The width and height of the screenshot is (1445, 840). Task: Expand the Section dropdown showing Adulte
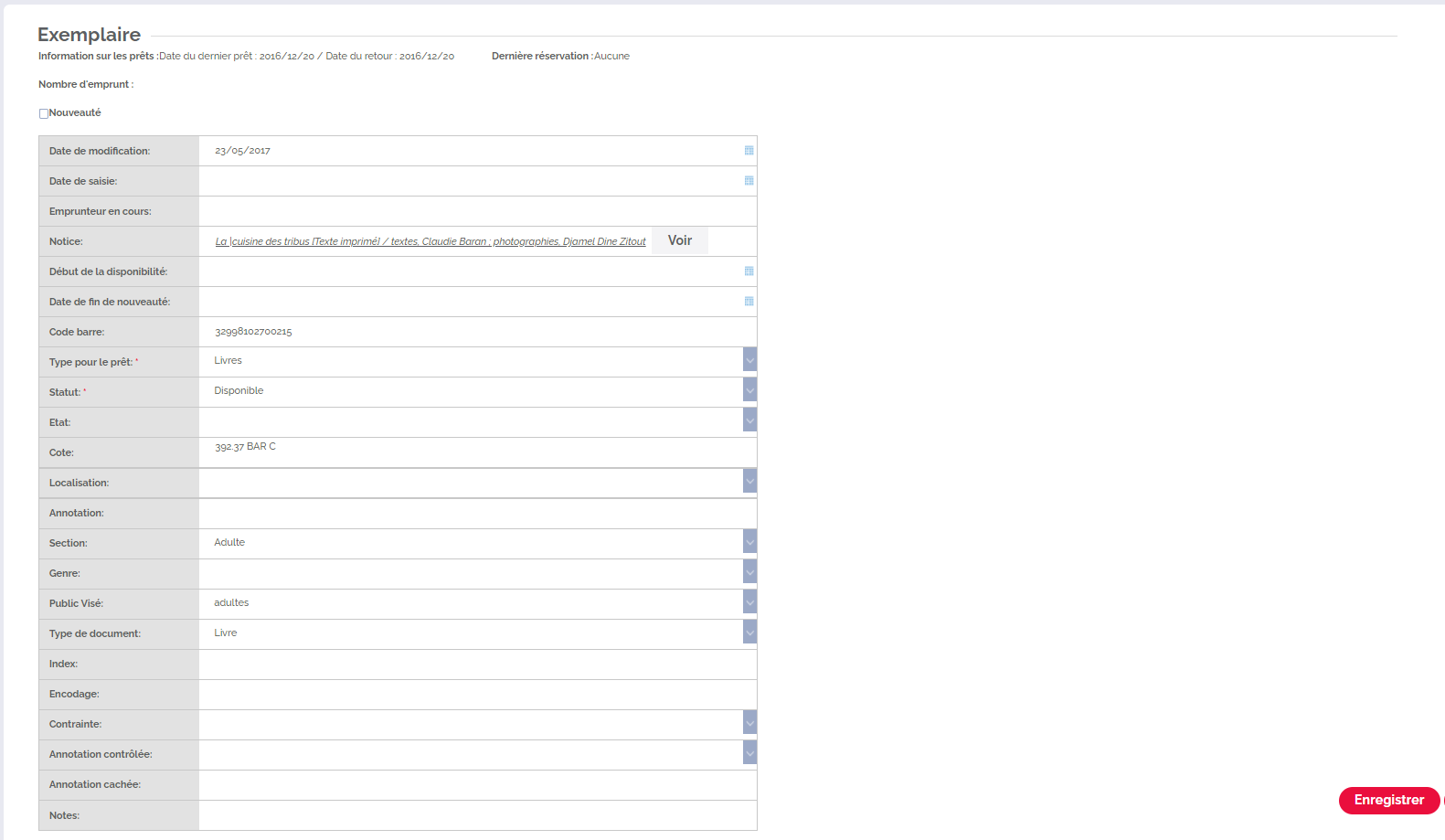[749, 542]
